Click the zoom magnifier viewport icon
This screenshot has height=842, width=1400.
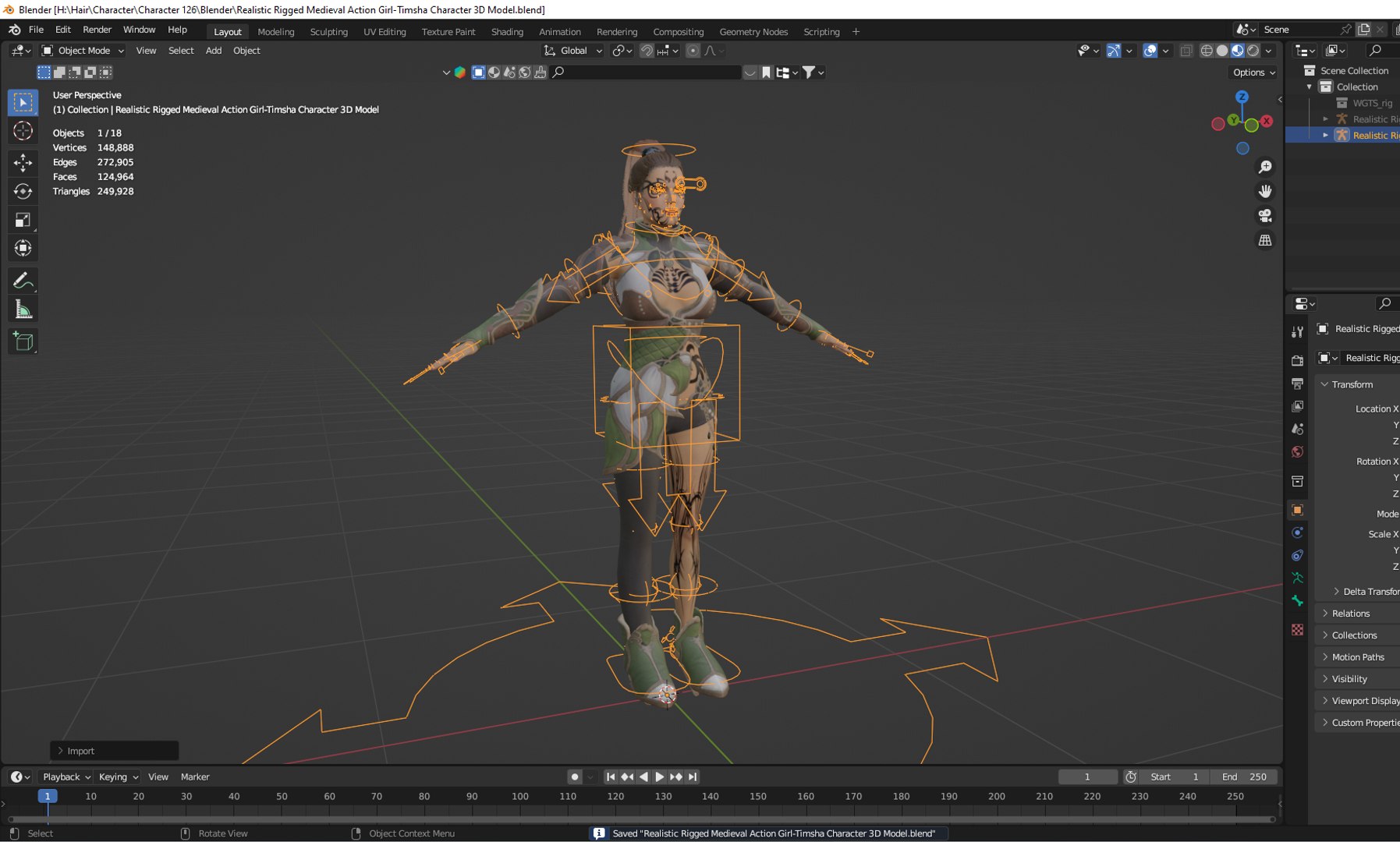(x=1265, y=167)
